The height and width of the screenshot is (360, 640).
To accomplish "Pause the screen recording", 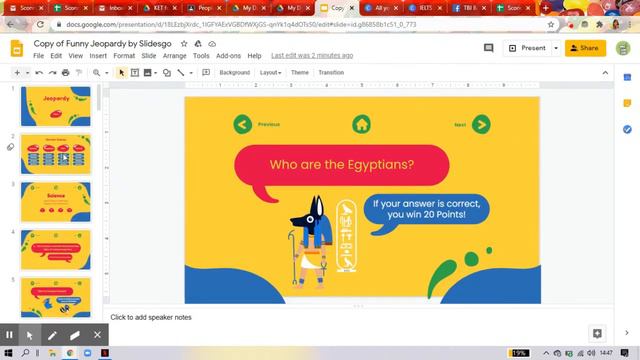I will tap(9, 335).
